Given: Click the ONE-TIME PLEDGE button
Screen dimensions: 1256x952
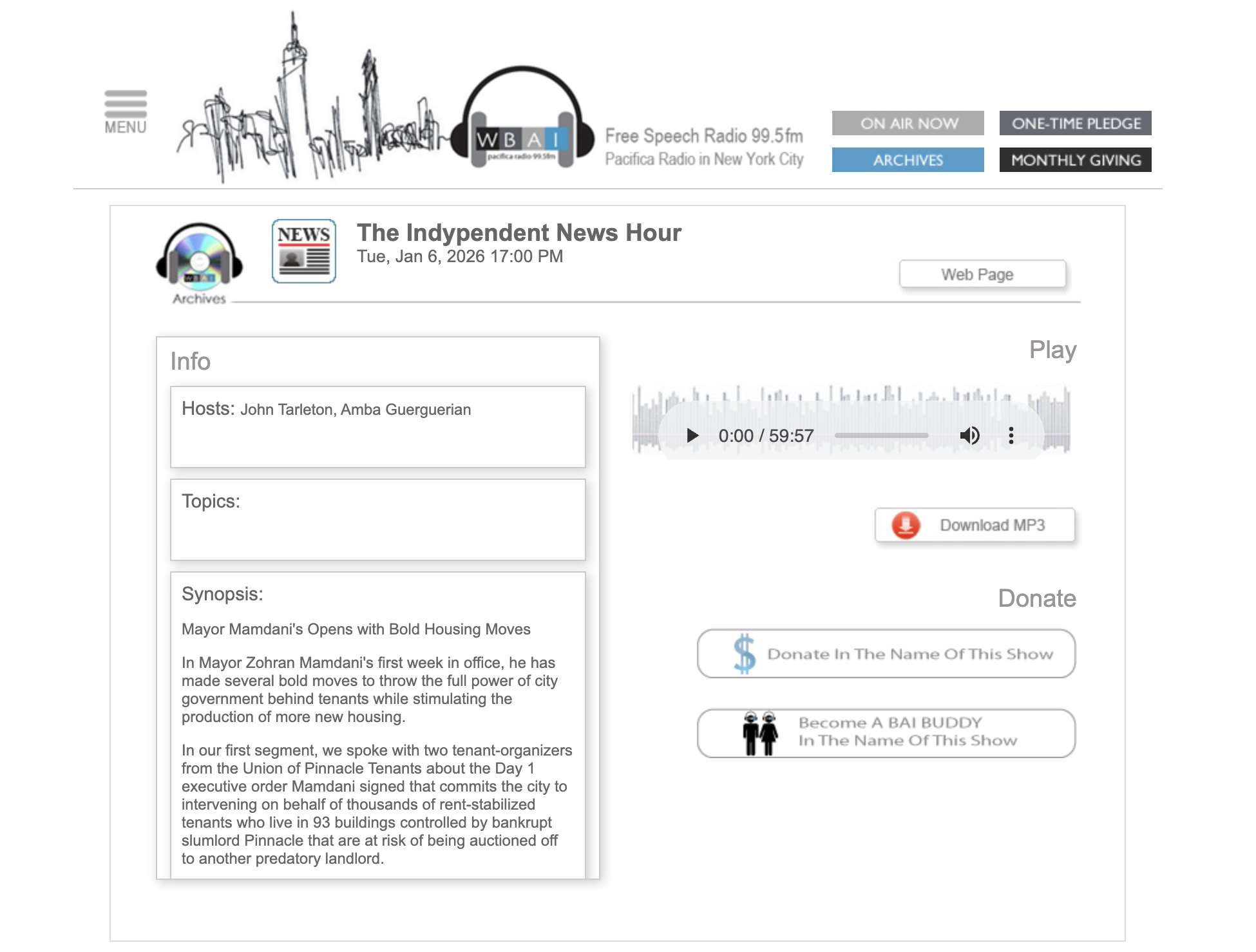Looking at the screenshot, I should tap(1075, 123).
